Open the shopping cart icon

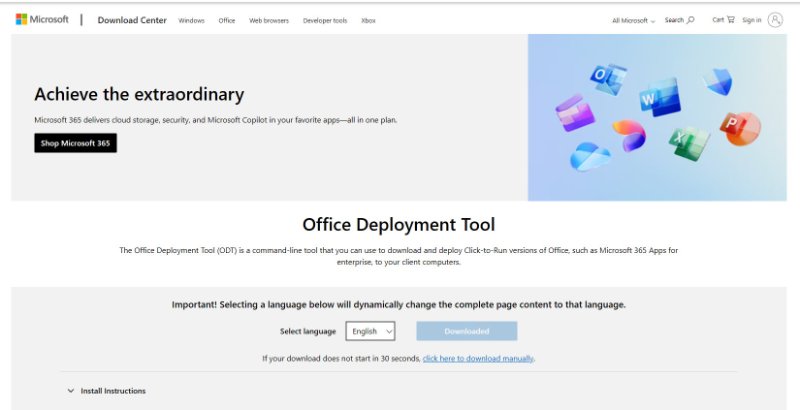pyautogui.click(x=730, y=19)
